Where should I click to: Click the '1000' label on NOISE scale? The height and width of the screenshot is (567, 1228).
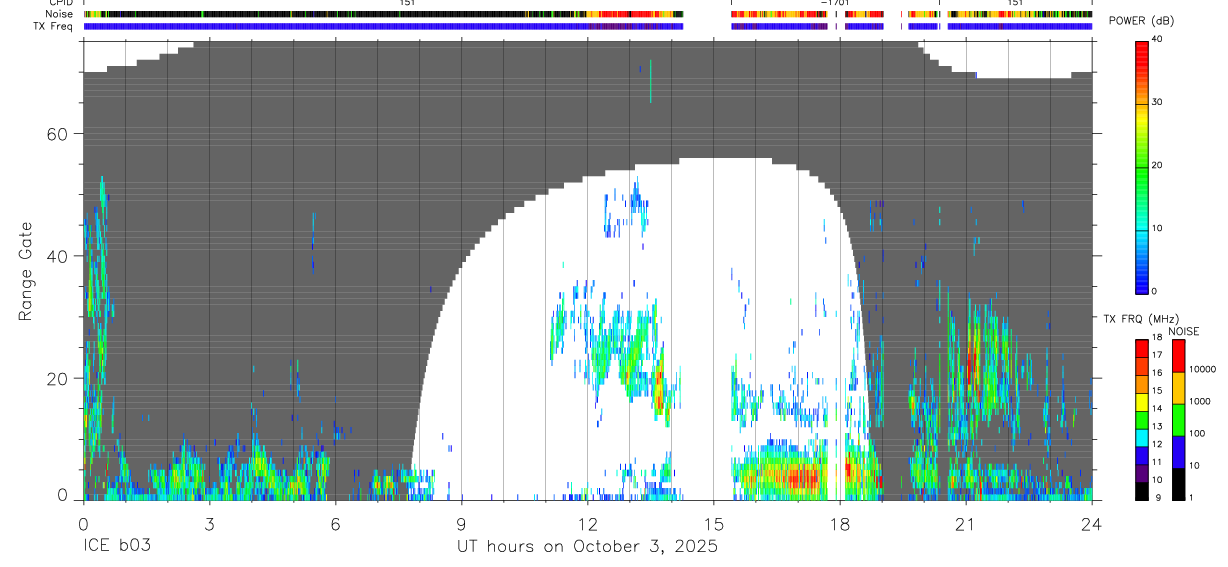pyautogui.click(x=1200, y=401)
